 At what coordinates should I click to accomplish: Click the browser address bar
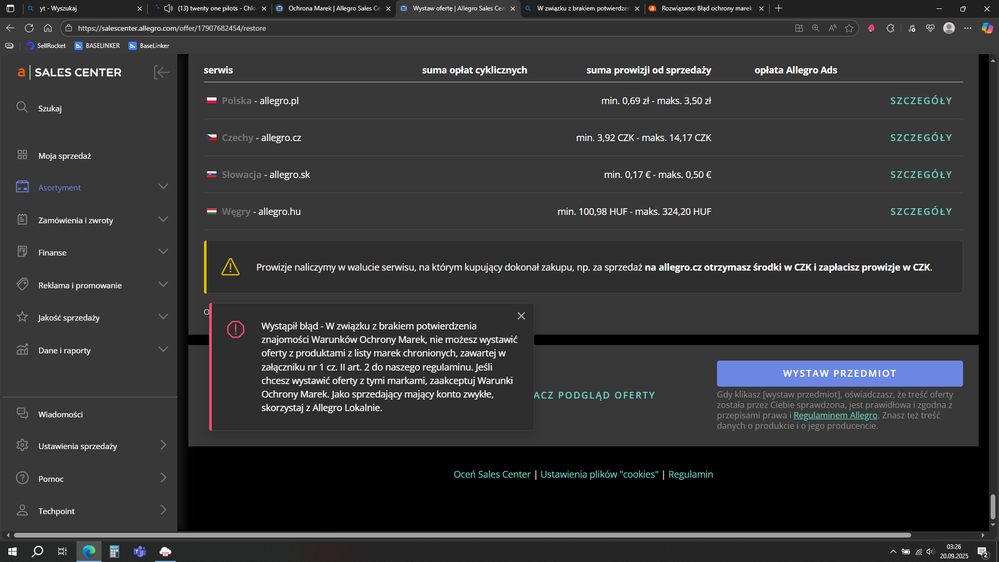[x=400, y=28]
